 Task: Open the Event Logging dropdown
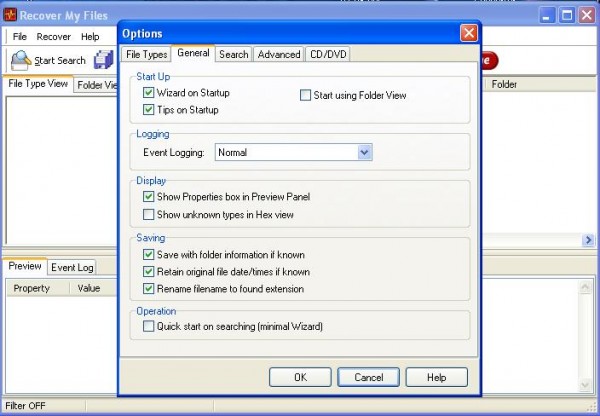click(x=365, y=152)
